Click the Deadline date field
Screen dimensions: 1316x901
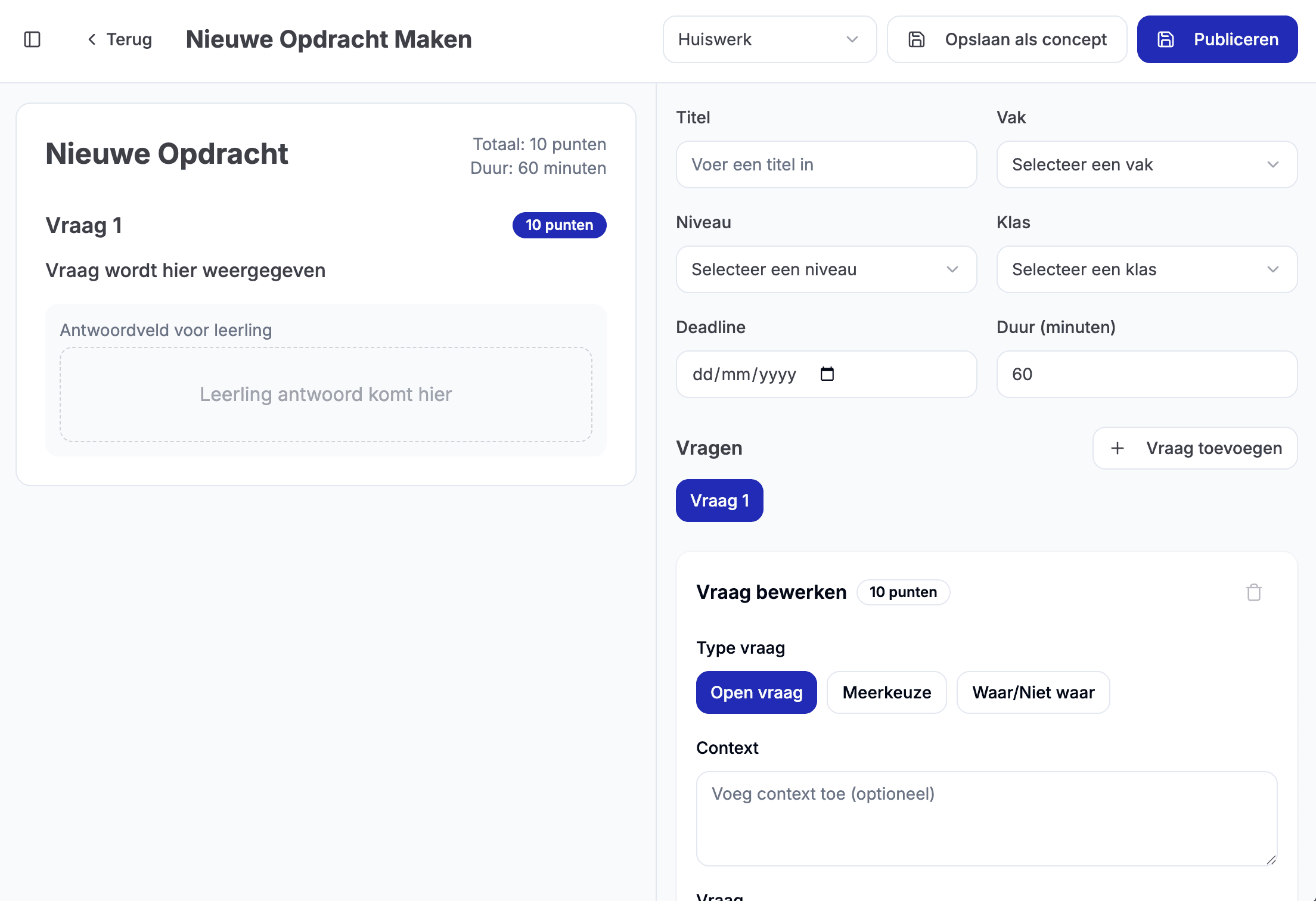click(x=826, y=374)
